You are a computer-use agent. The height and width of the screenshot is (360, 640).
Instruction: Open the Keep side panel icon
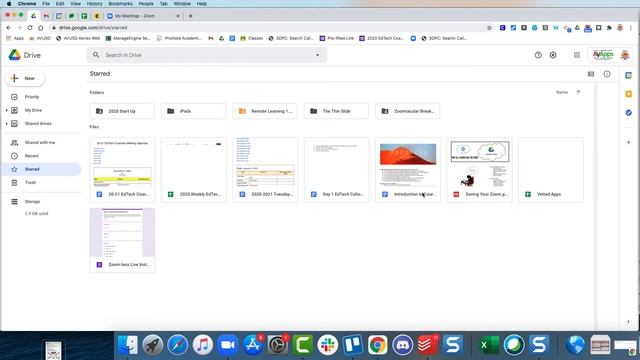click(x=629, y=94)
